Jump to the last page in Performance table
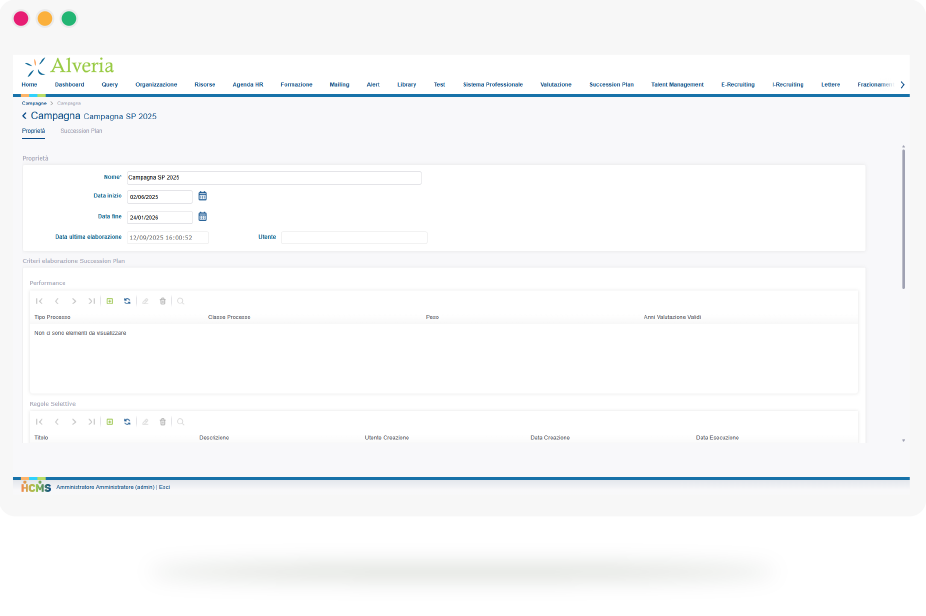 click(x=91, y=300)
